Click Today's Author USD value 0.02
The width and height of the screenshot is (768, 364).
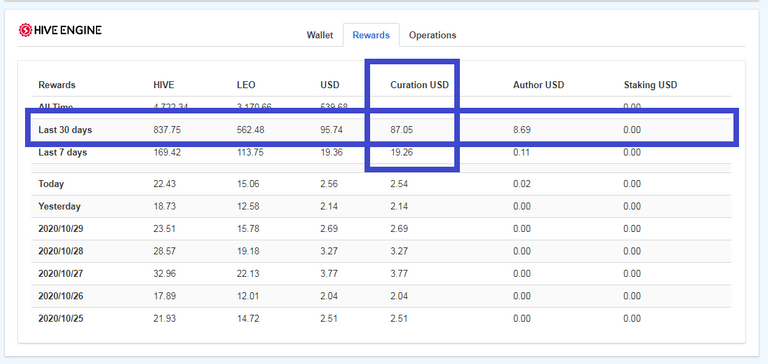tap(522, 184)
